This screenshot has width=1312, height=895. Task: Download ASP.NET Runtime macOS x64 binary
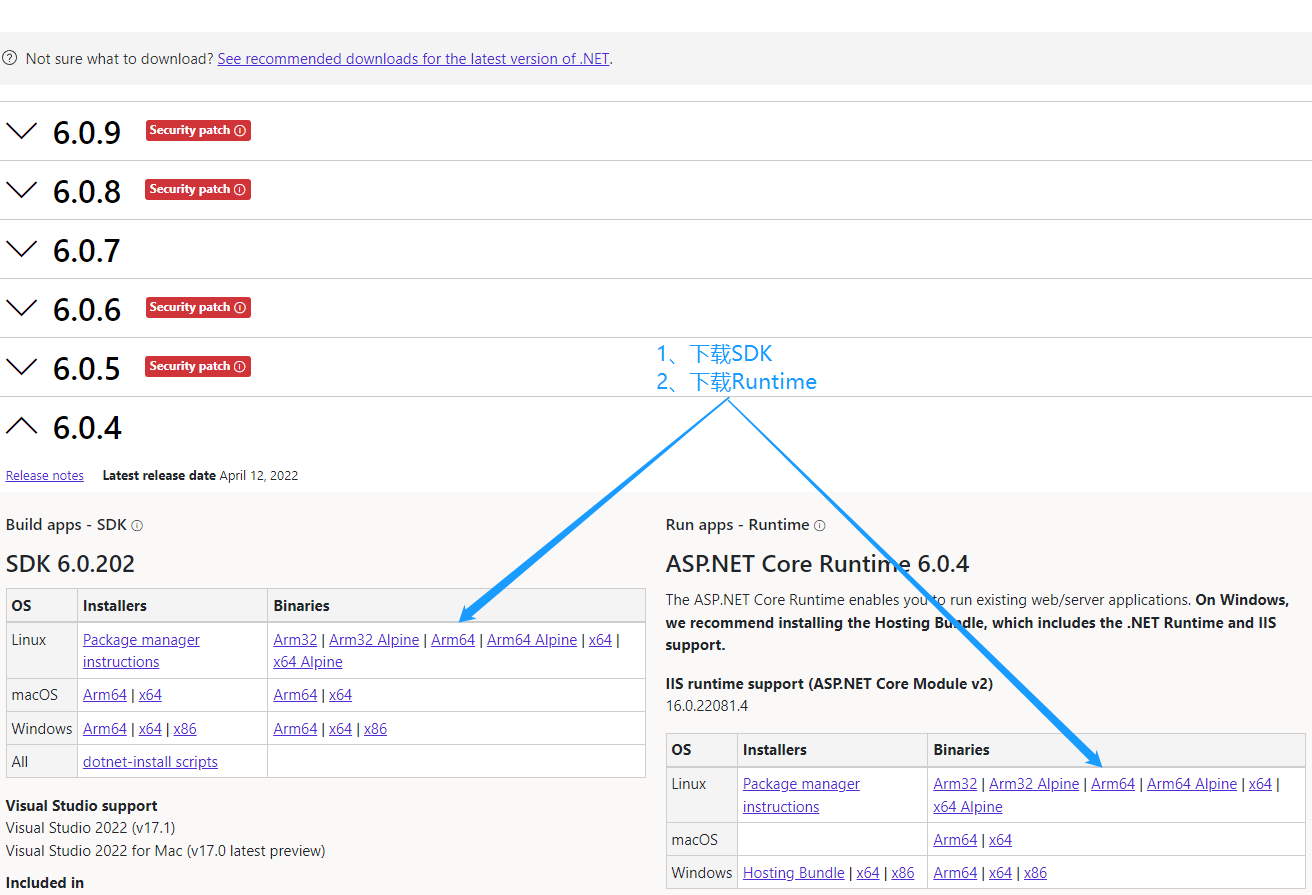click(x=1000, y=840)
